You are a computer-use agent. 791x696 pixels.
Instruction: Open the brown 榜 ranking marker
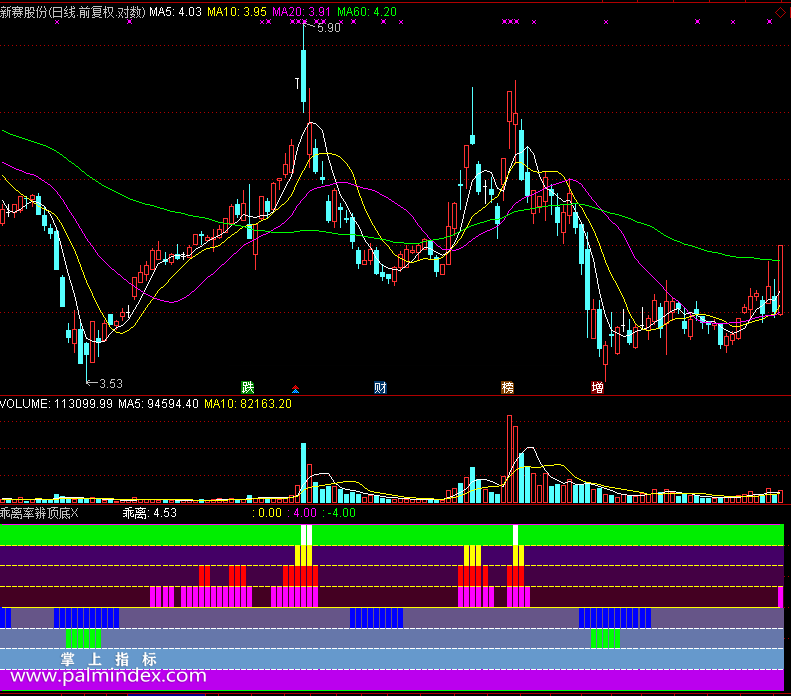(507, 387)
